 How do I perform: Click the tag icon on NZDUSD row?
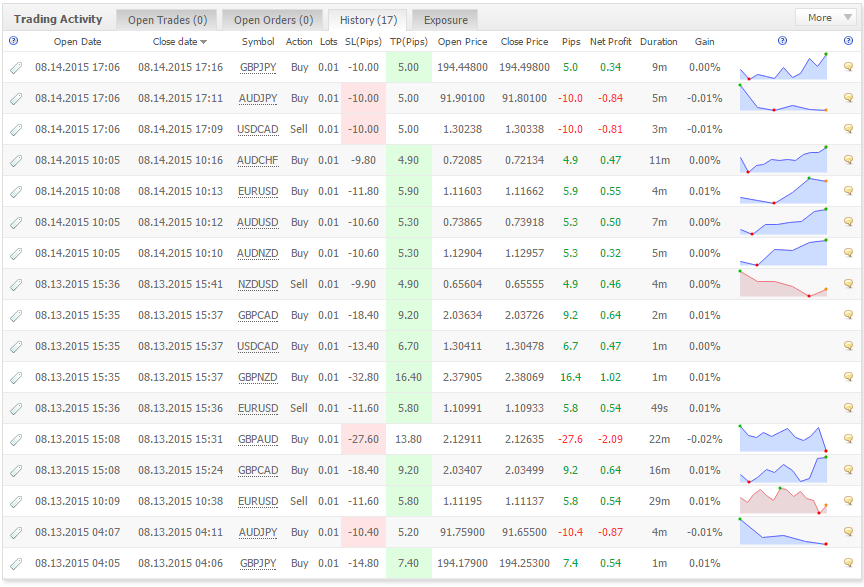coord(16,284)
